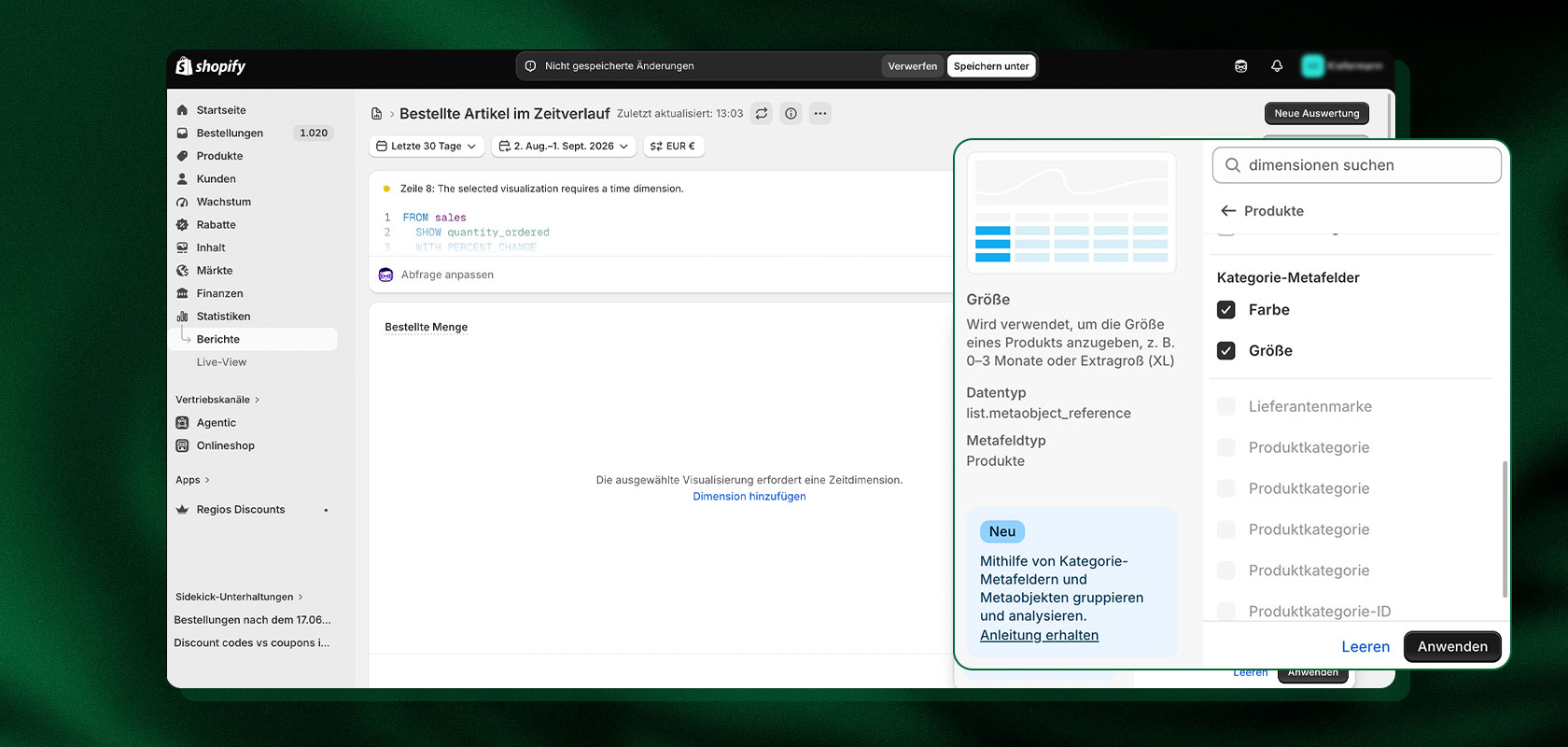Open the EUR € currency selector
Screen dimensions: 1568x747
click(673, 147)
